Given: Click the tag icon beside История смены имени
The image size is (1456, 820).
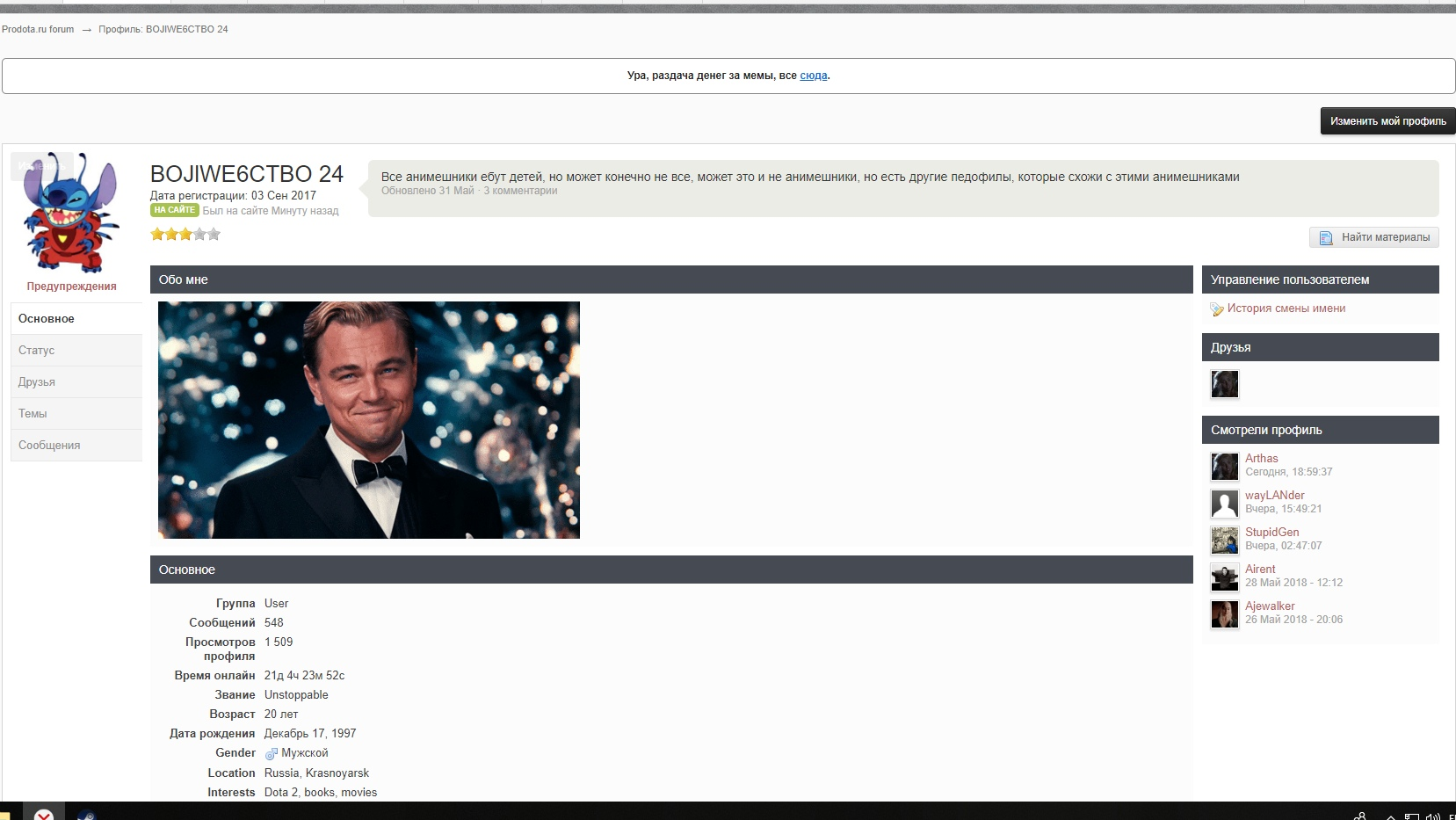Looking at the screenshot, I should 1217,309.
